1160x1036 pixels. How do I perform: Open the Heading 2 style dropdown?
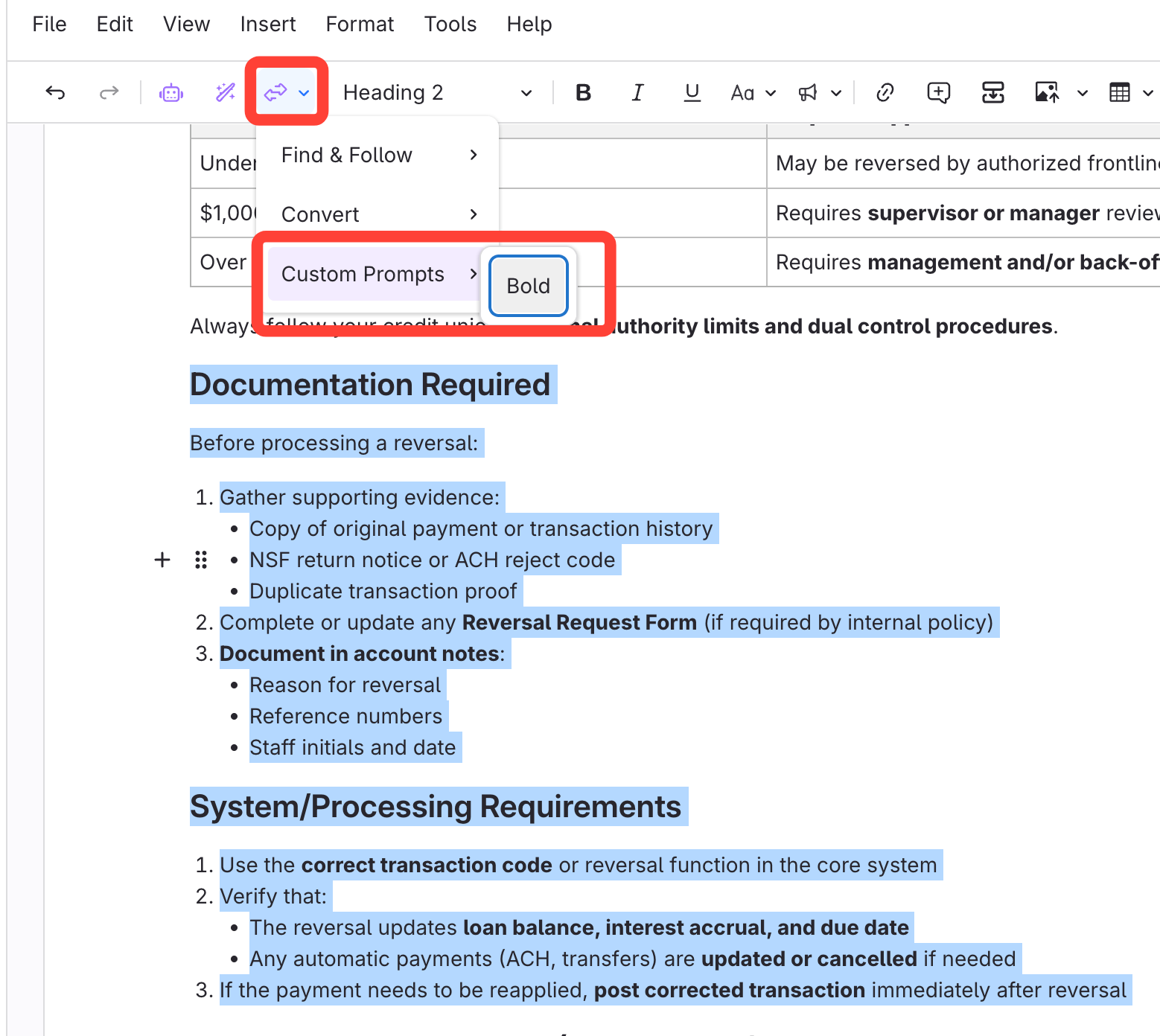pos(438,92)
